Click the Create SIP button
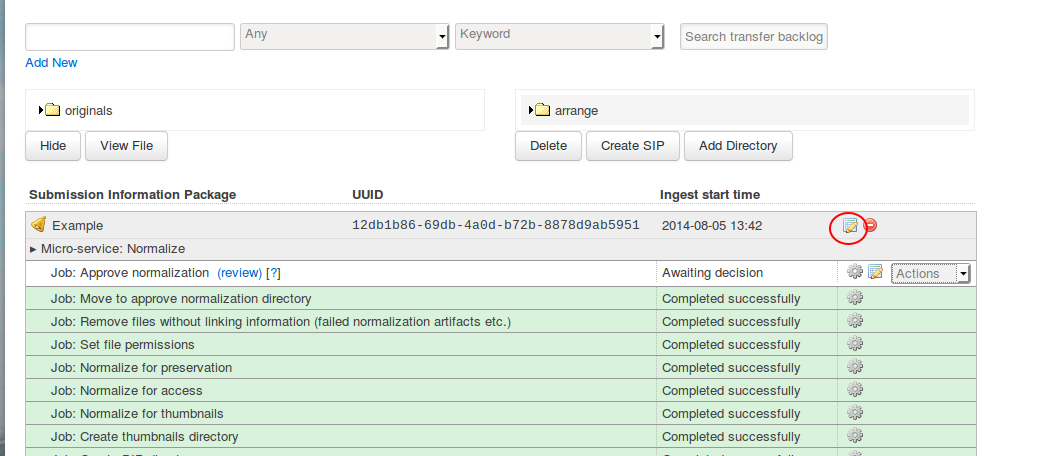Viewport: 1044px width, 456px height. pyautogui.click(x=626, y=146)
